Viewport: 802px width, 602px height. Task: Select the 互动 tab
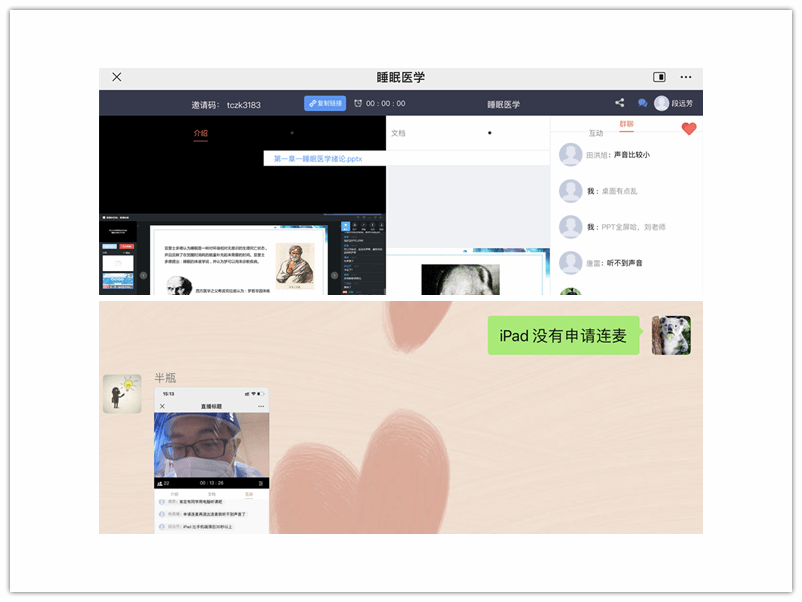596,133
